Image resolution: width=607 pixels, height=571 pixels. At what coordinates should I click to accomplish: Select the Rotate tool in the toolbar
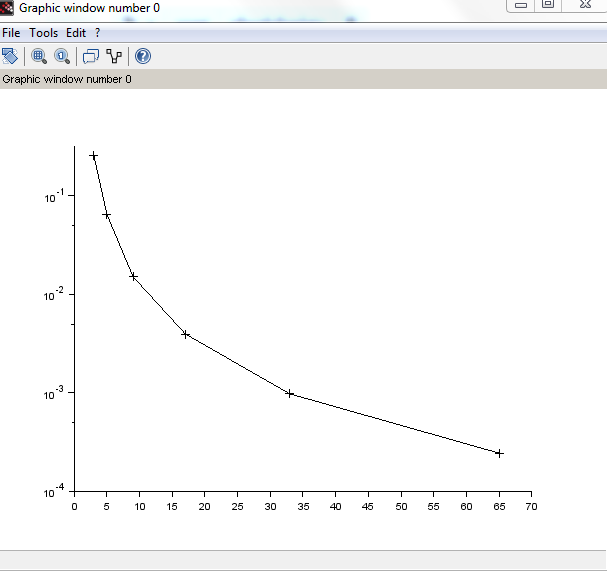click(10, 56)
